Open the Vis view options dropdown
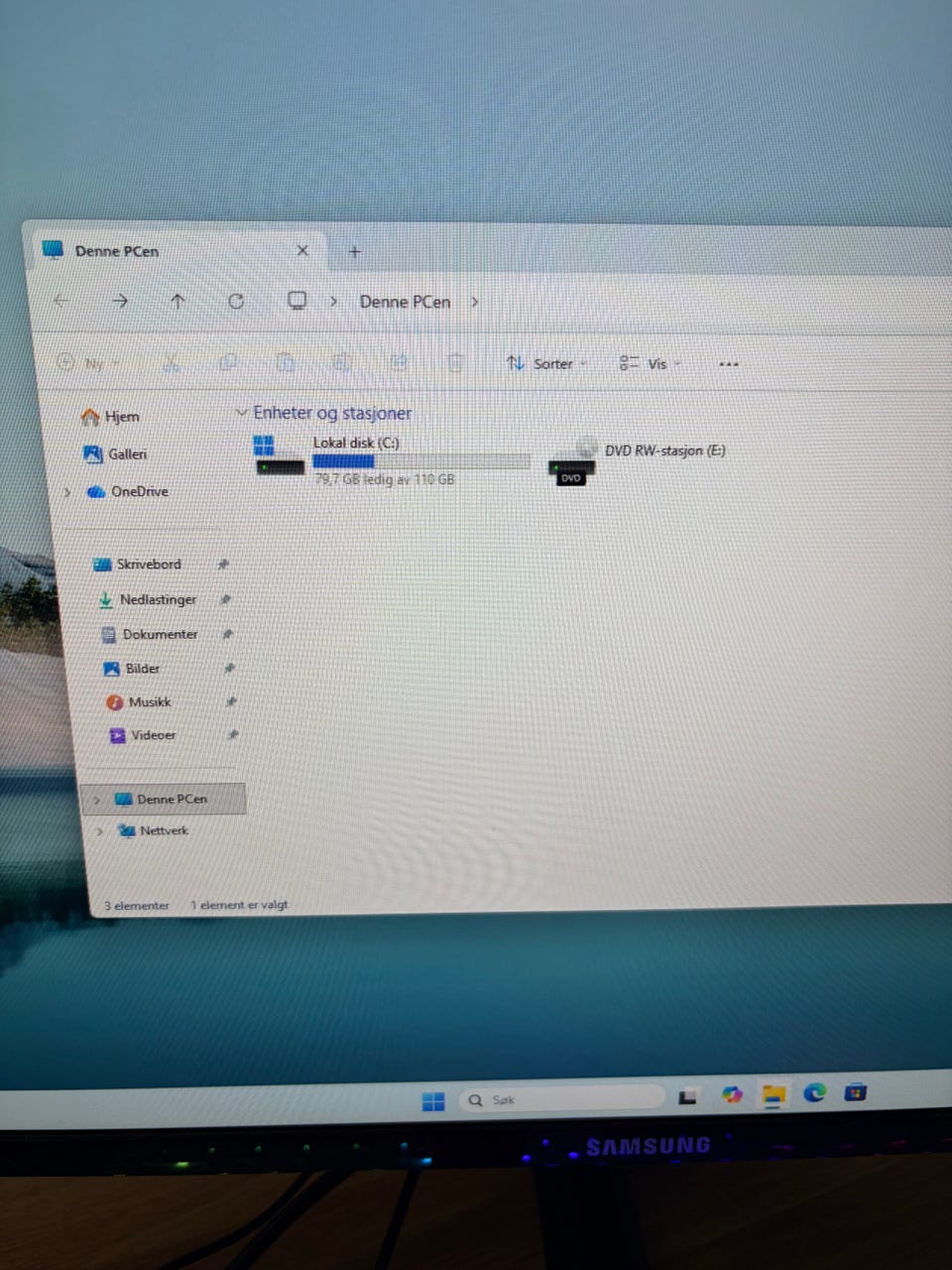The height and width of the screenshot is (1270, 952). [x=650, y=363]
